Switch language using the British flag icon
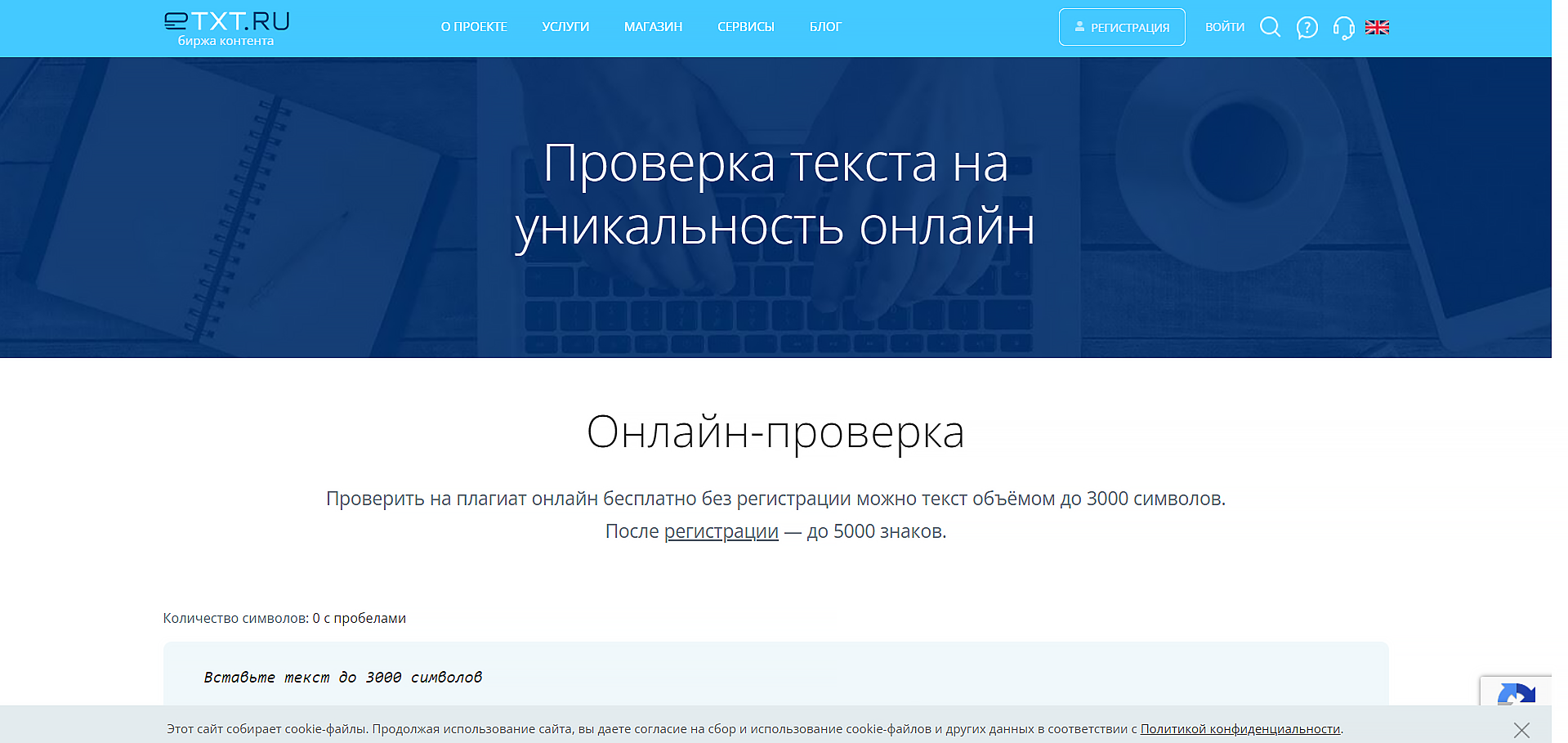Screen dimensions: 1568x743 pyautogui.click(x=1378, y=27)
